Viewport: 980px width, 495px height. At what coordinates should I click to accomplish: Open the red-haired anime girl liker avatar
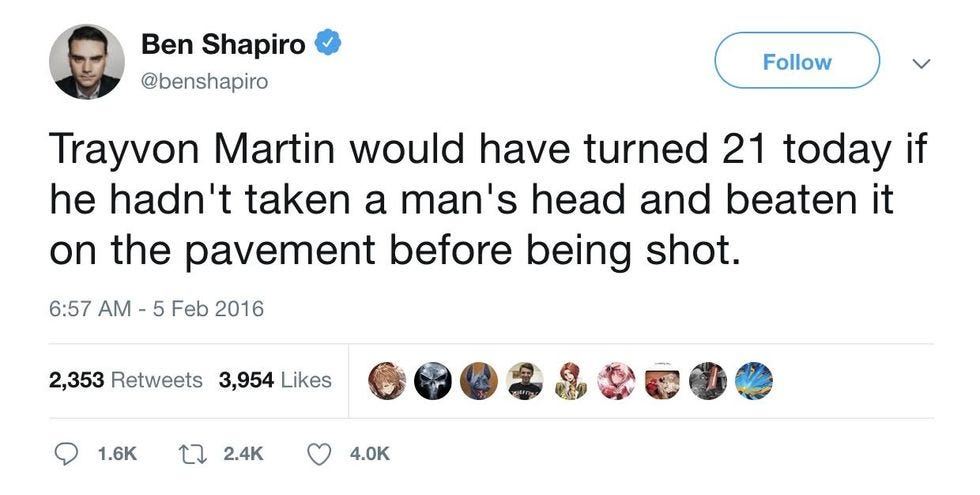click(x=571, y=381)
